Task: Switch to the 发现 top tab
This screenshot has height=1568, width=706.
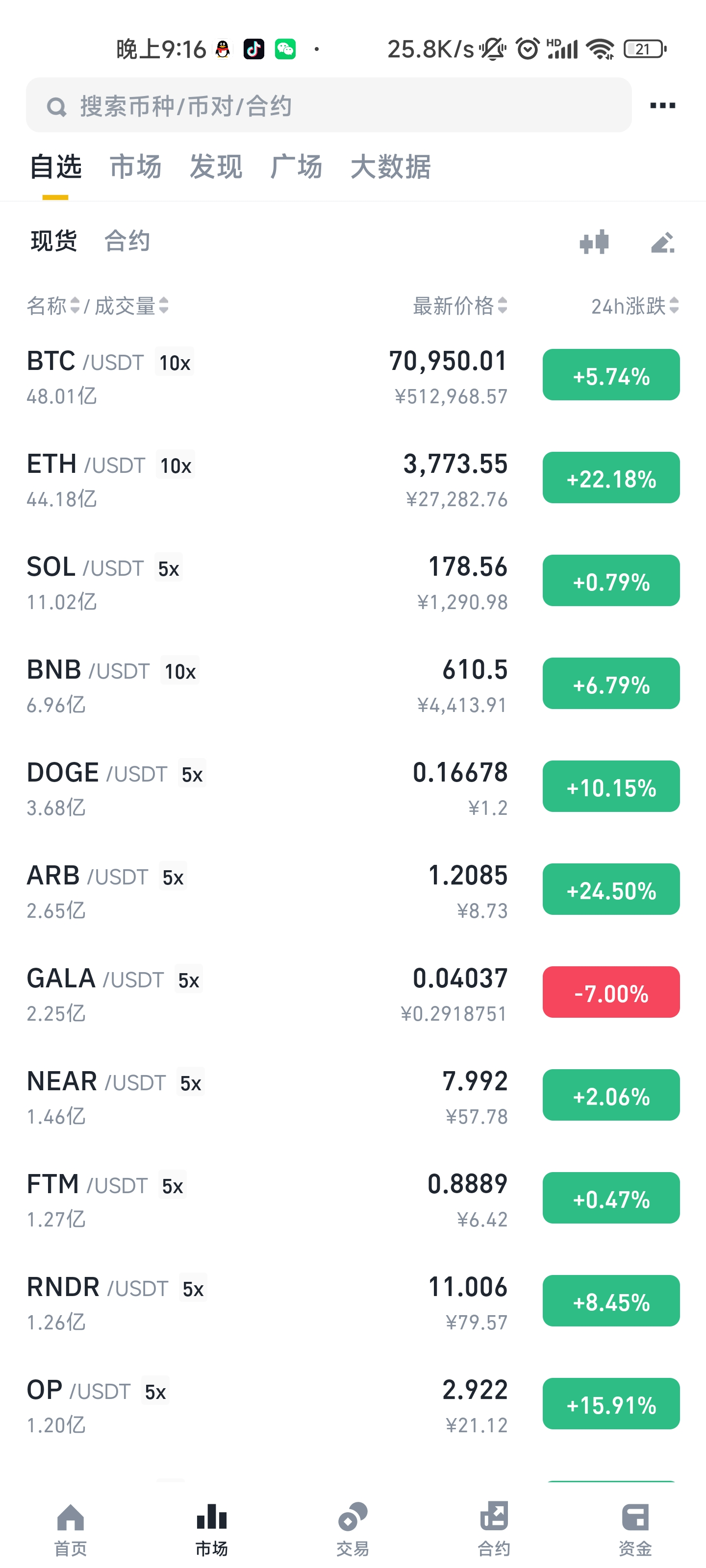Action: pos(216,167)
